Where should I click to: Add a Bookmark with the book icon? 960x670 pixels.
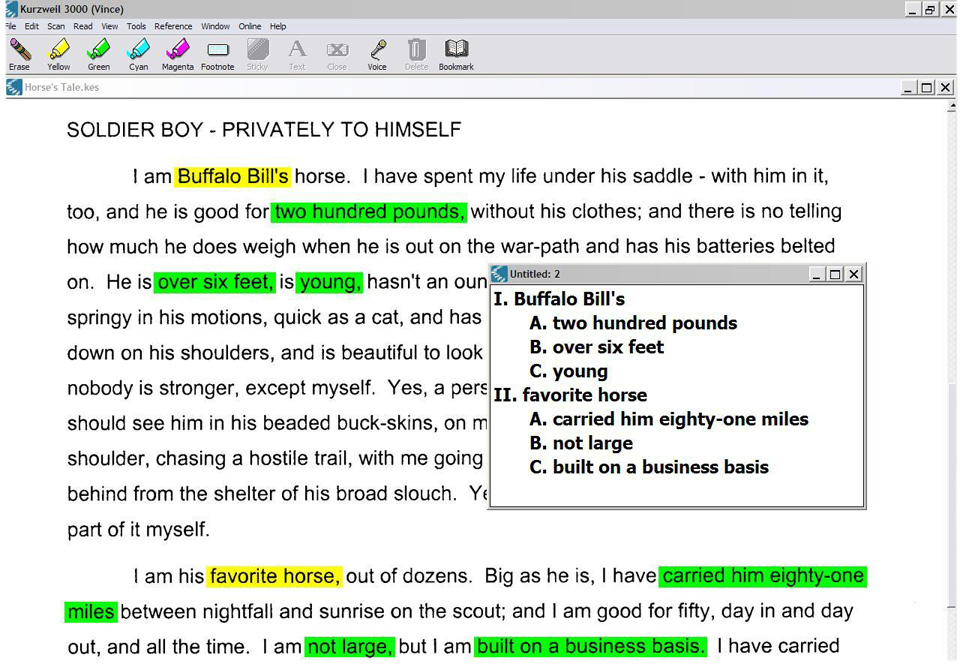[456, 54]
